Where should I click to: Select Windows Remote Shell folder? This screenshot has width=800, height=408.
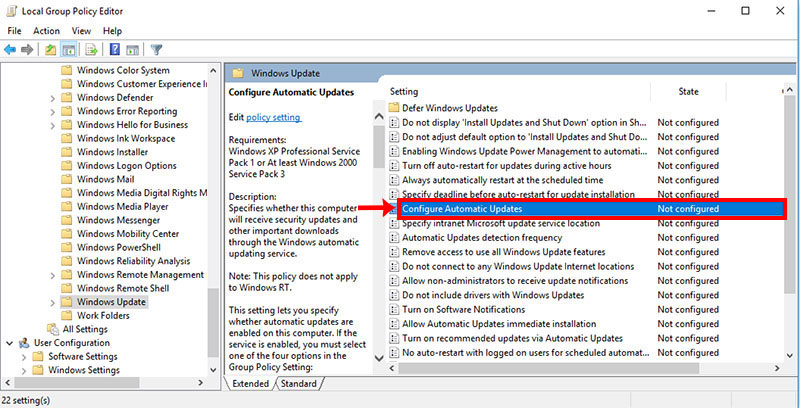tap(123, 288)
